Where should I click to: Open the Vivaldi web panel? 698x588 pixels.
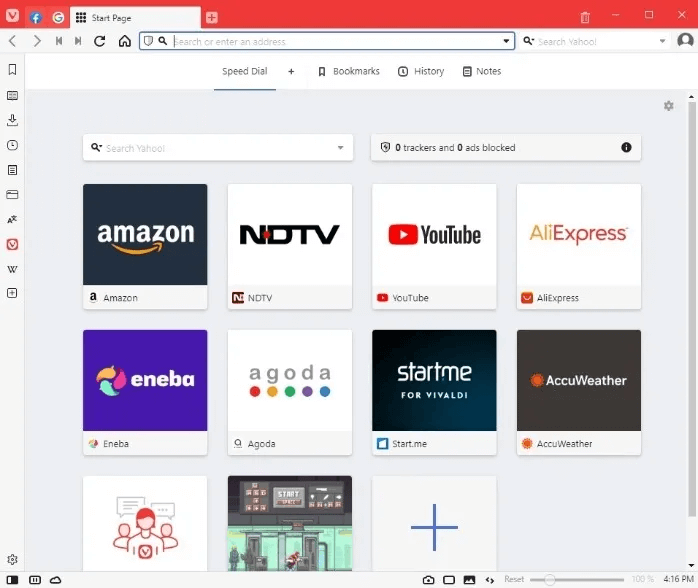click(x=12, y=244)
